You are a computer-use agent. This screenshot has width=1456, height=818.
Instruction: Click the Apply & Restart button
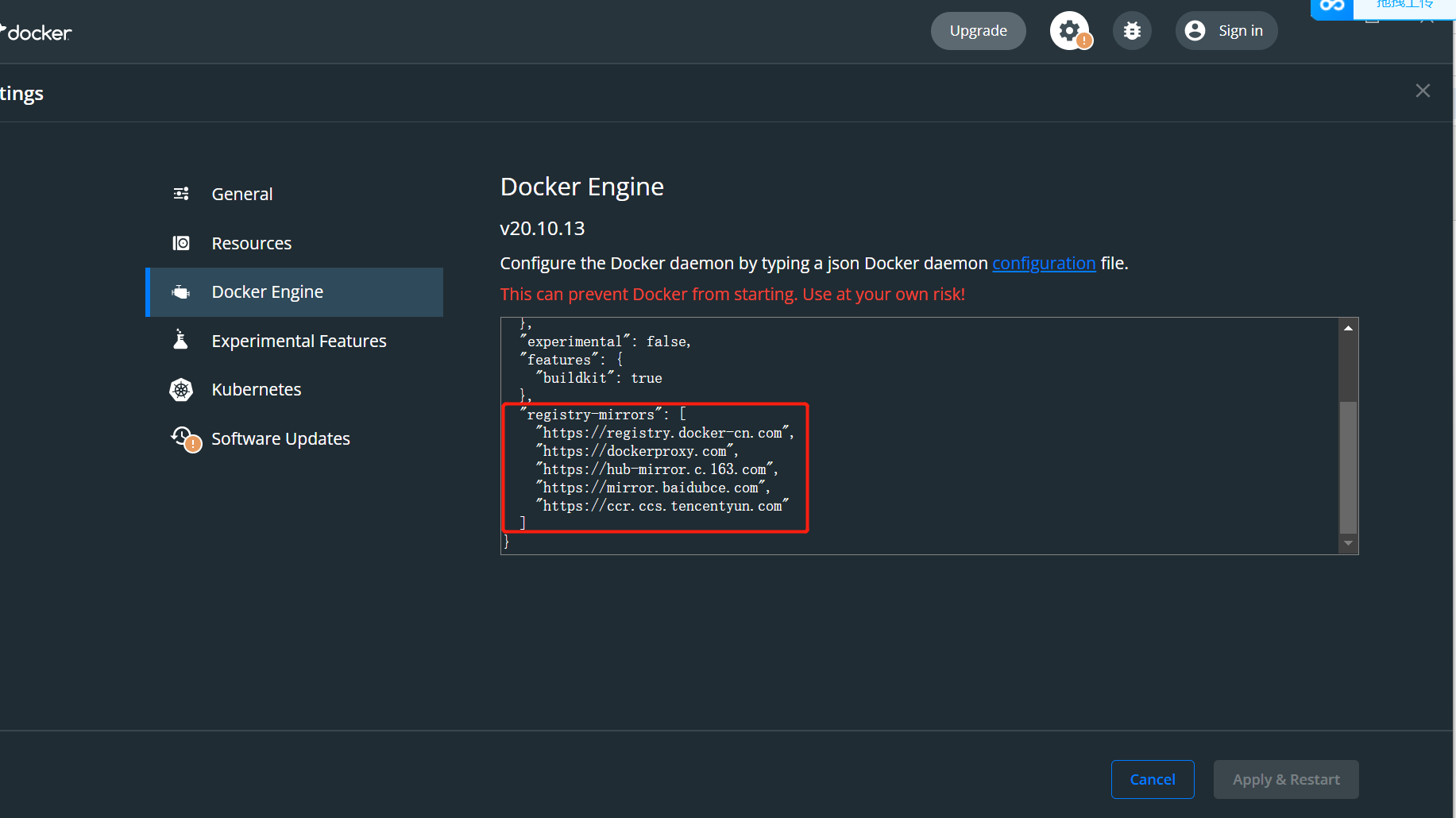(1286, 780)
